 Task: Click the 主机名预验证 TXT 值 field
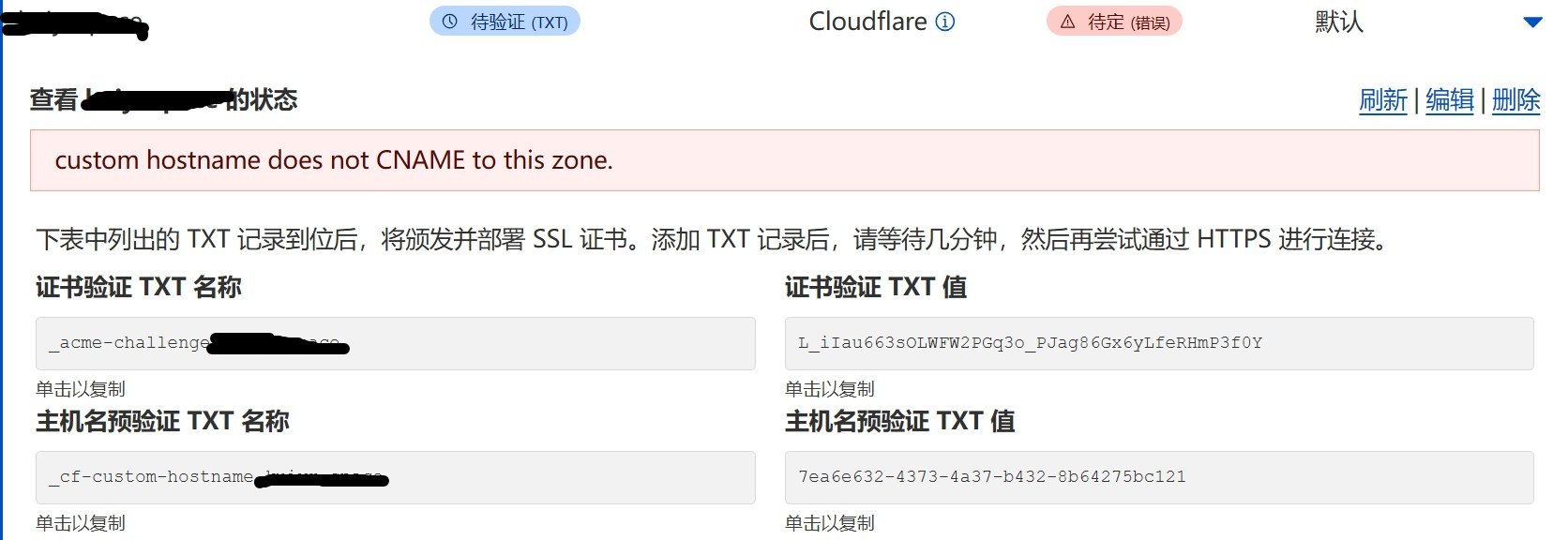tap(1158, 477)
